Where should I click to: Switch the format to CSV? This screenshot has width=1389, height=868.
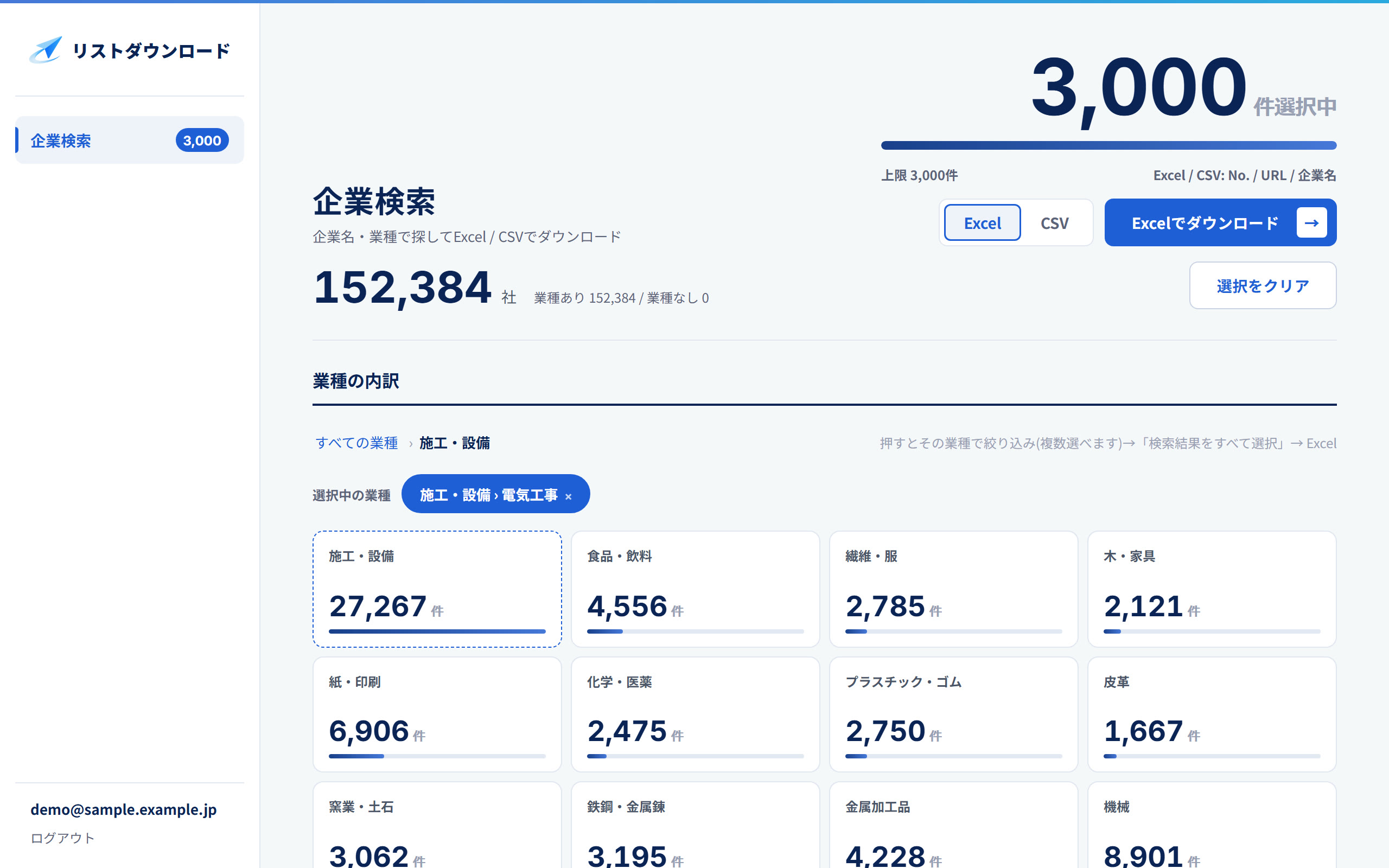point(1054,223)
